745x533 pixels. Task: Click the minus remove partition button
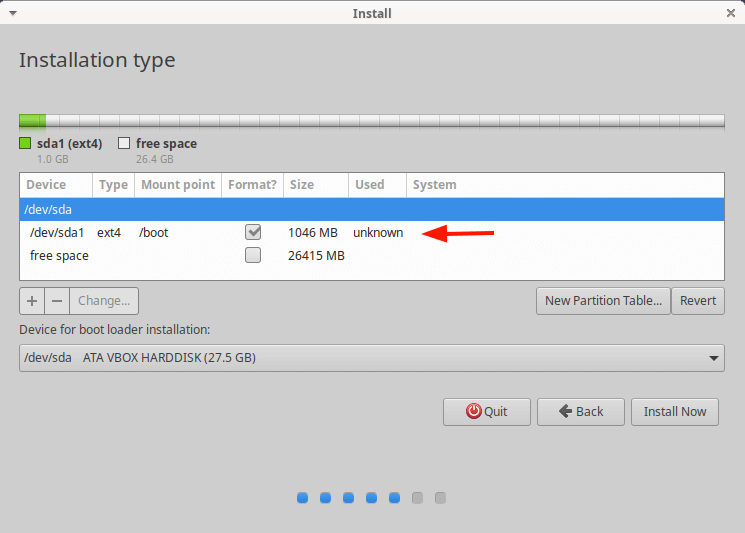(x=57, y=301)
